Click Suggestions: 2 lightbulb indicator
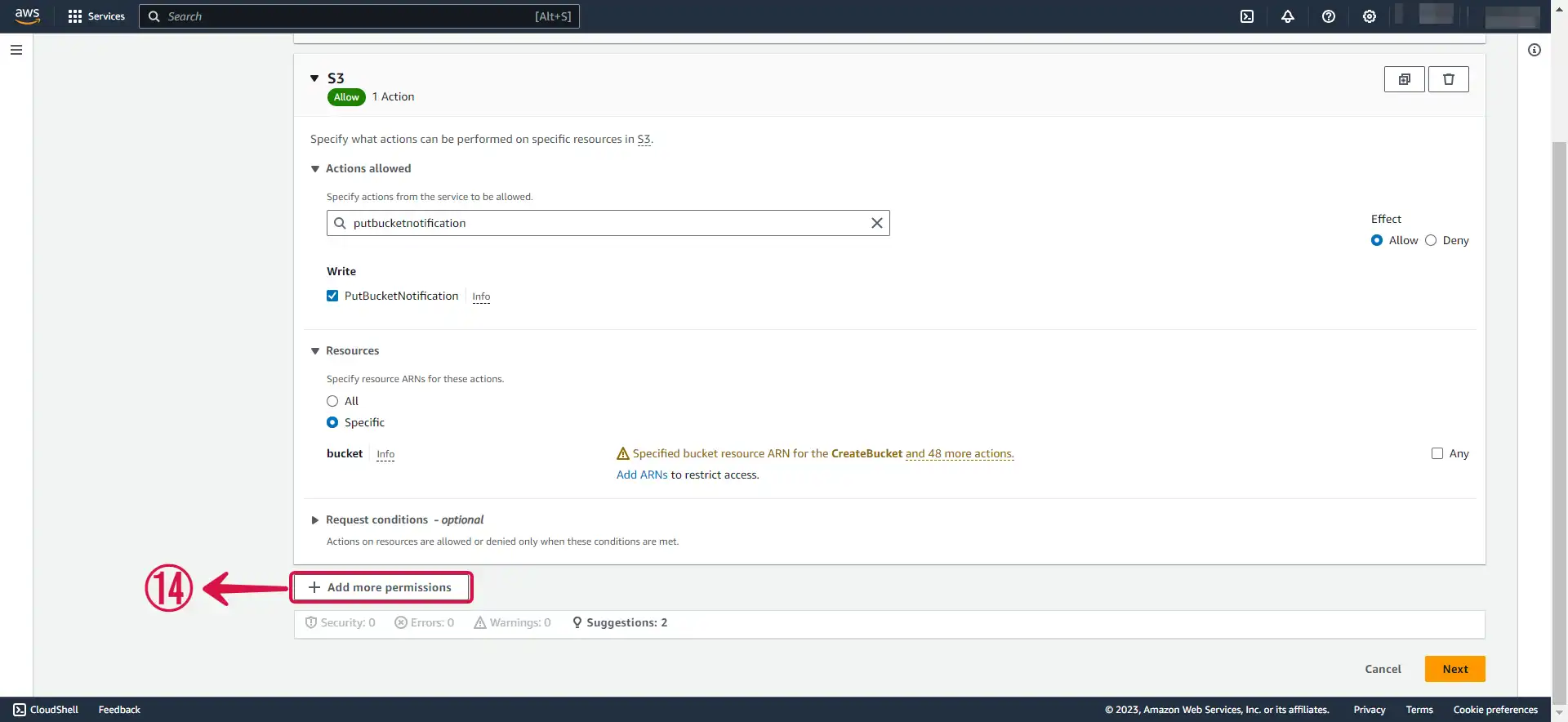The width and height of the screenshot is (1568, 722). (x=620, y=622)
